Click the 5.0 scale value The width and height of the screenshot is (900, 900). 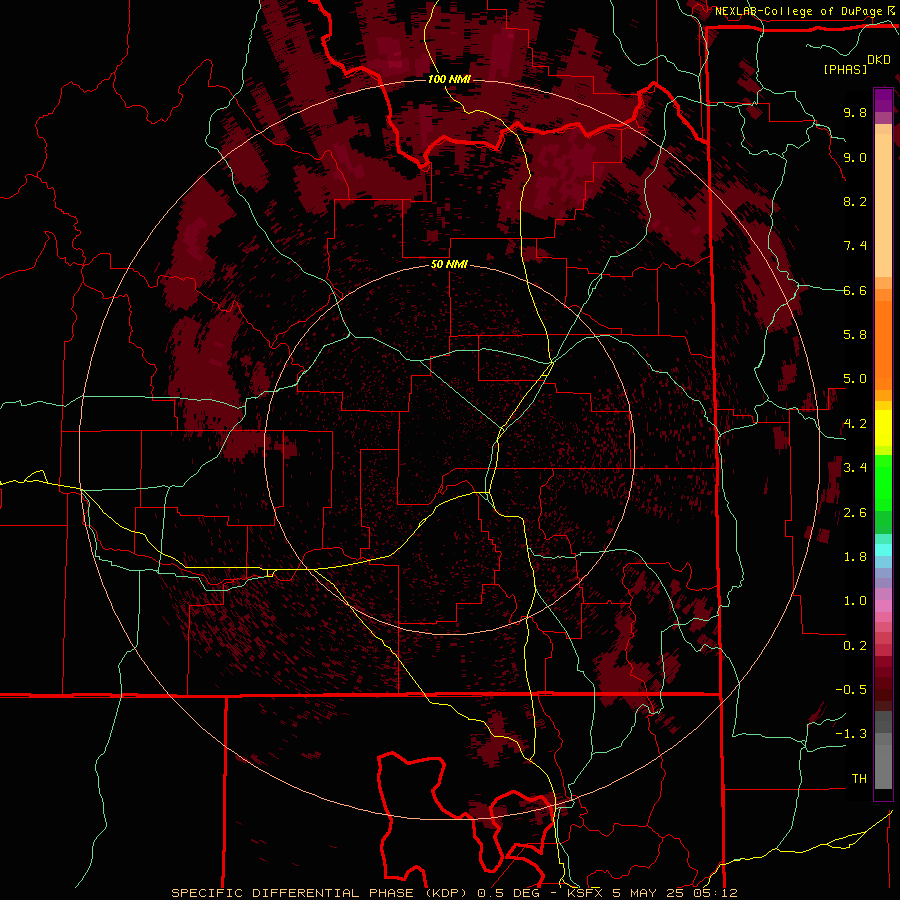[x=855, y=379]
